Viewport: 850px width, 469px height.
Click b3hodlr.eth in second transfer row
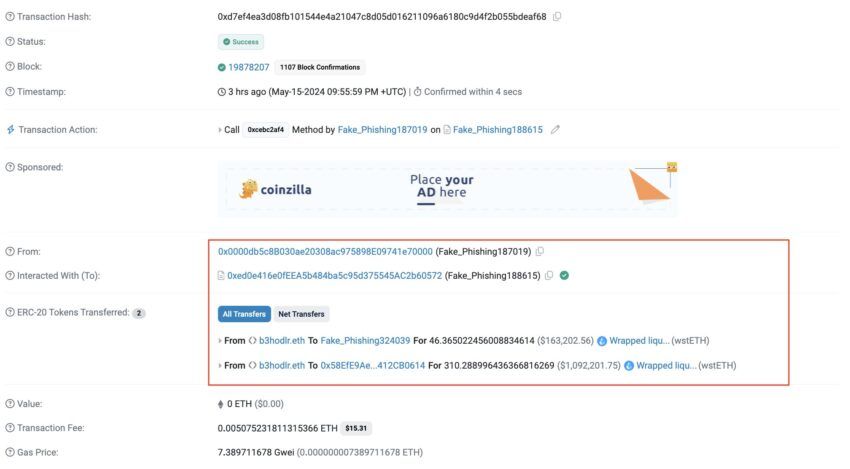(282, 365)
